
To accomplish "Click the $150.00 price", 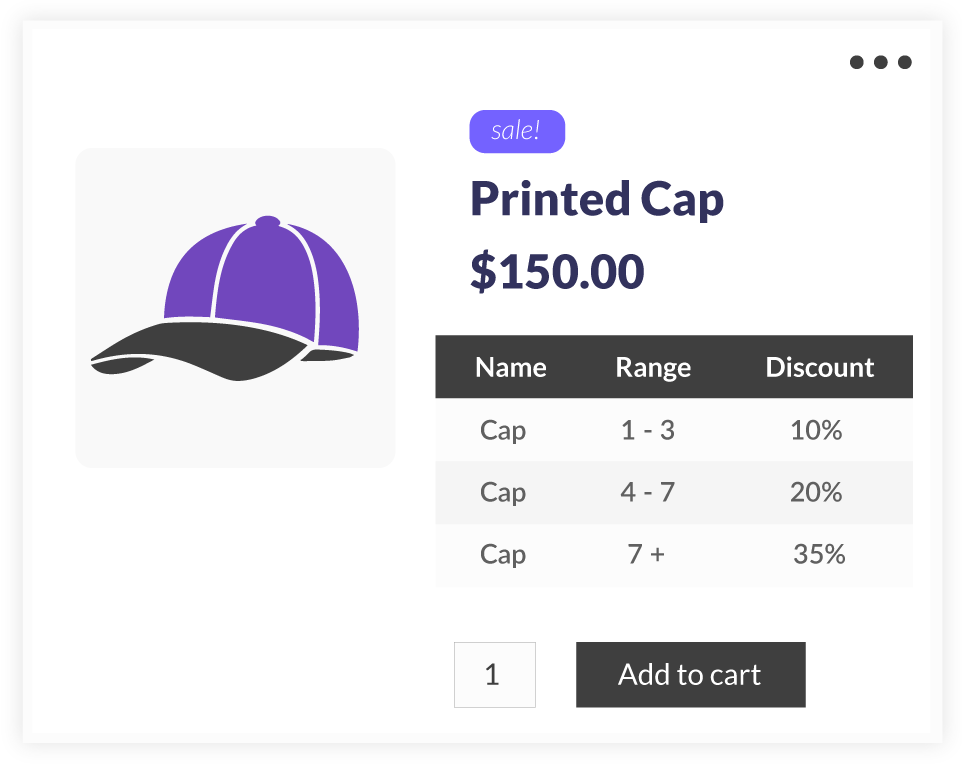I will tap(557, 271).
